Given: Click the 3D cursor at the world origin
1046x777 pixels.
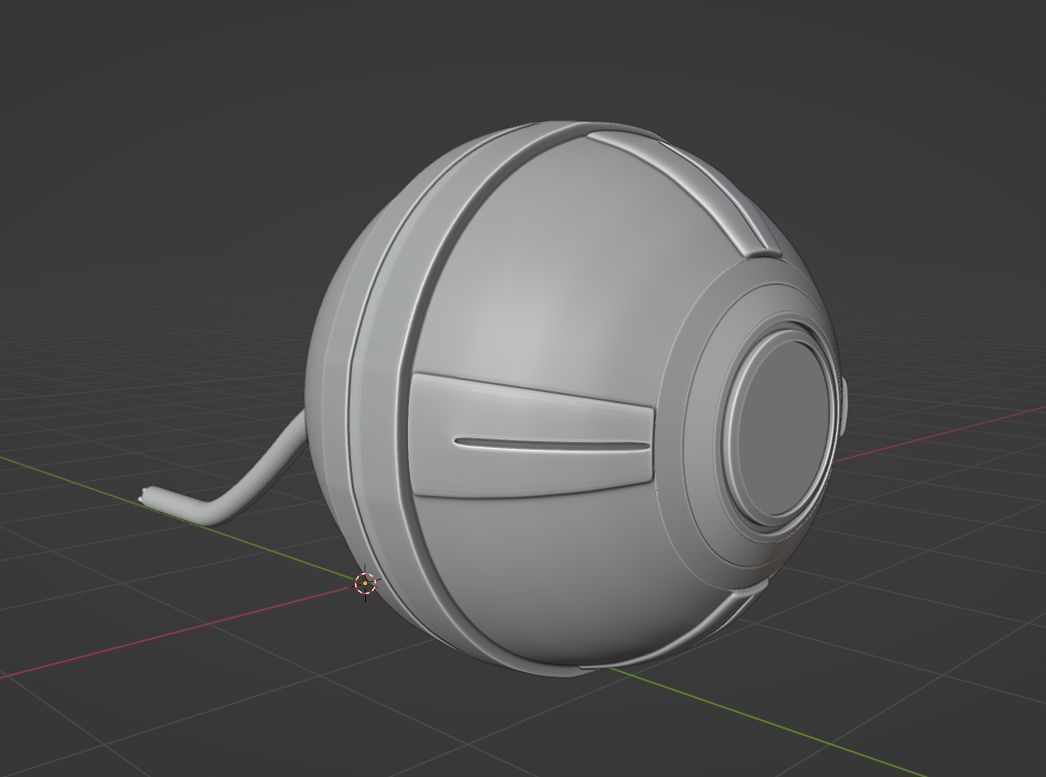Looking at the screenshot, I should [365, 584].
